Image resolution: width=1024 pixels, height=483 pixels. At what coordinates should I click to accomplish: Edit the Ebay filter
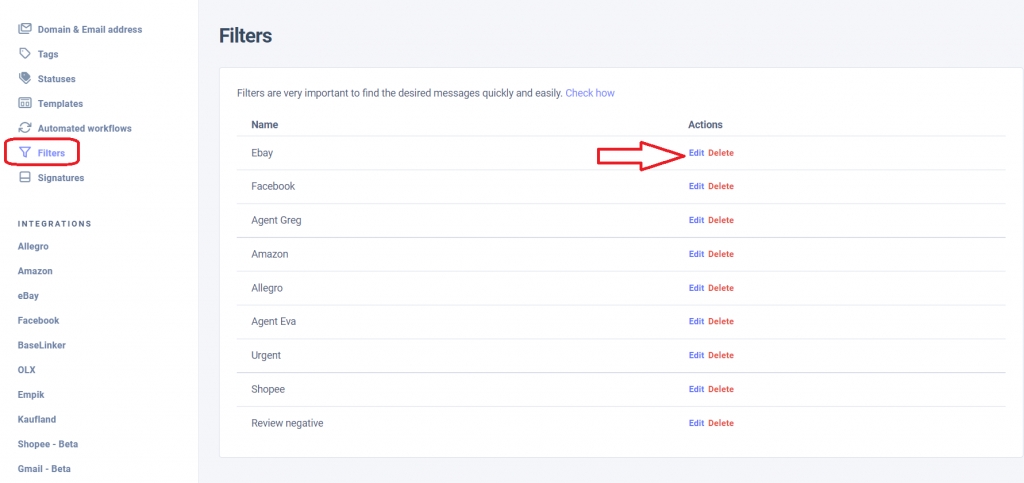click(x=696, y=153)
